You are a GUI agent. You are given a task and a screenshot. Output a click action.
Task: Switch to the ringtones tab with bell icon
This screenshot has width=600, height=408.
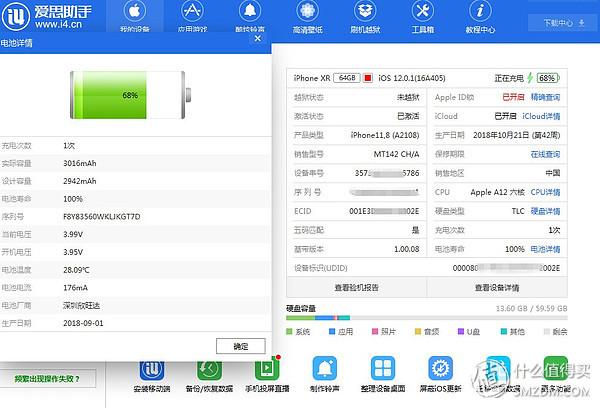tap(250, 16)
